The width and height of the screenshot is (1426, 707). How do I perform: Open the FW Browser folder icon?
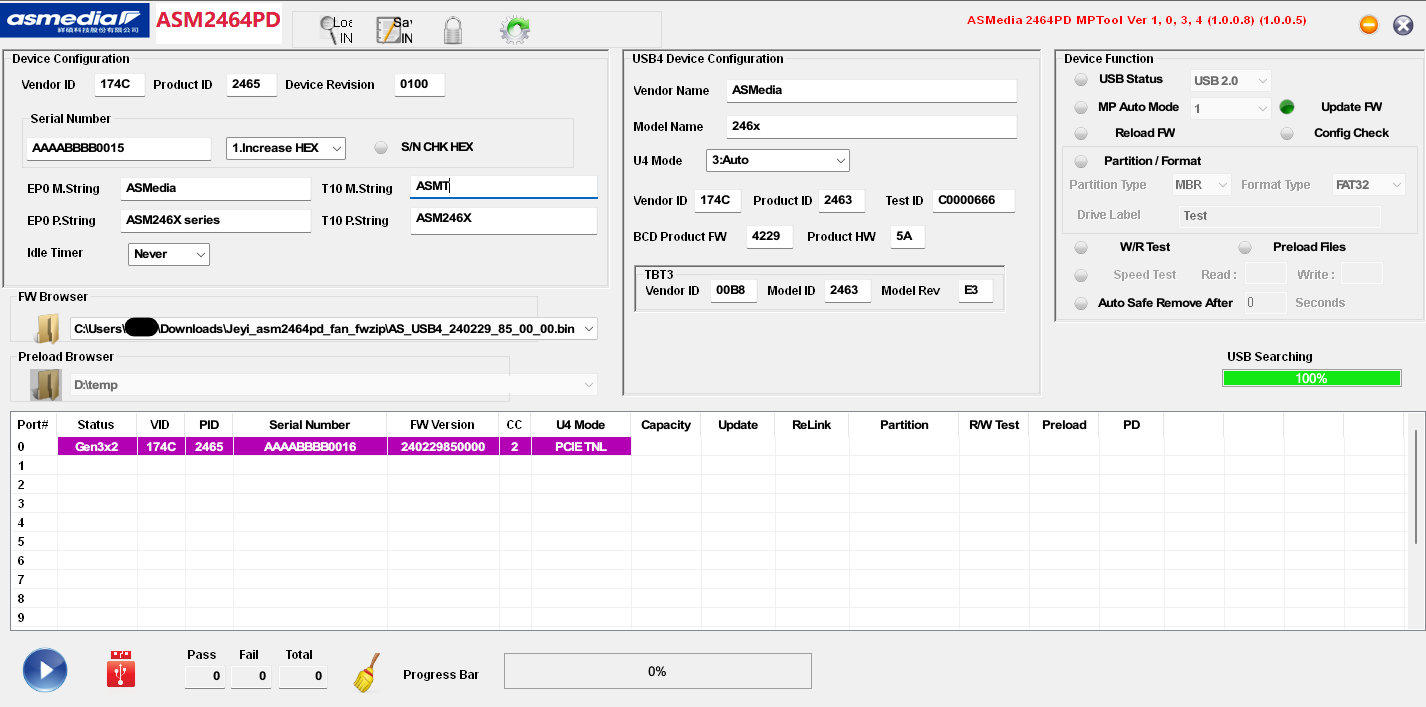[x=47, y=327]
